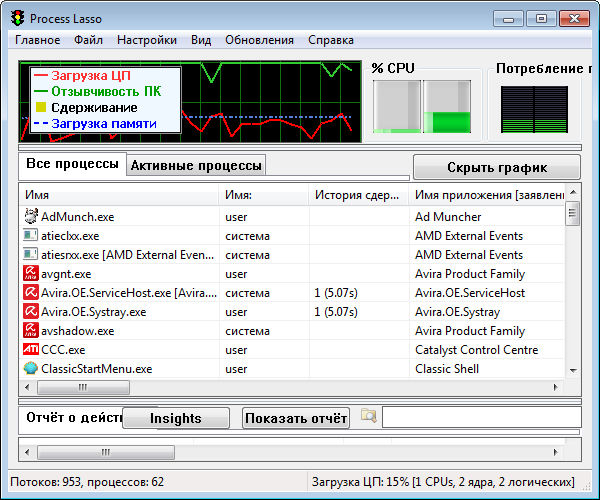Sort by the first Имя column header

119,195
